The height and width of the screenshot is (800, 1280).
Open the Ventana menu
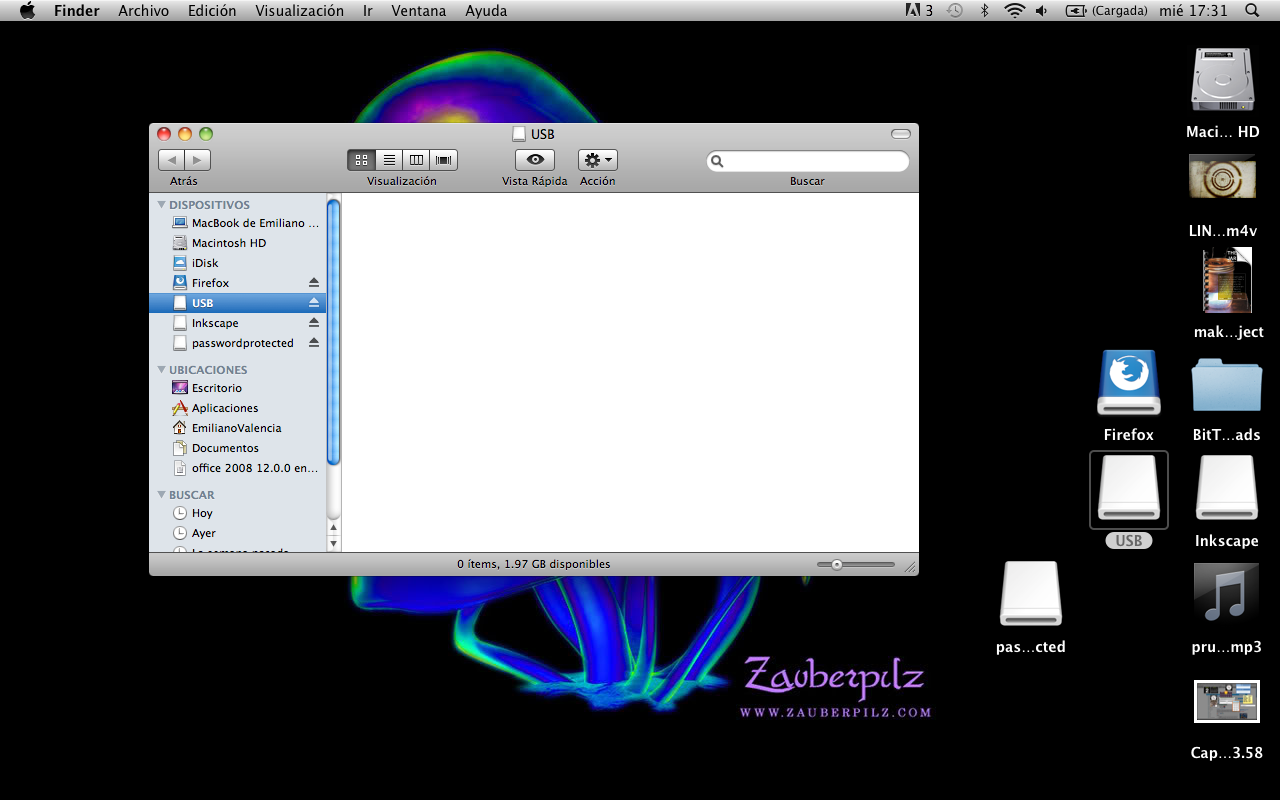[x=419, y=11]
